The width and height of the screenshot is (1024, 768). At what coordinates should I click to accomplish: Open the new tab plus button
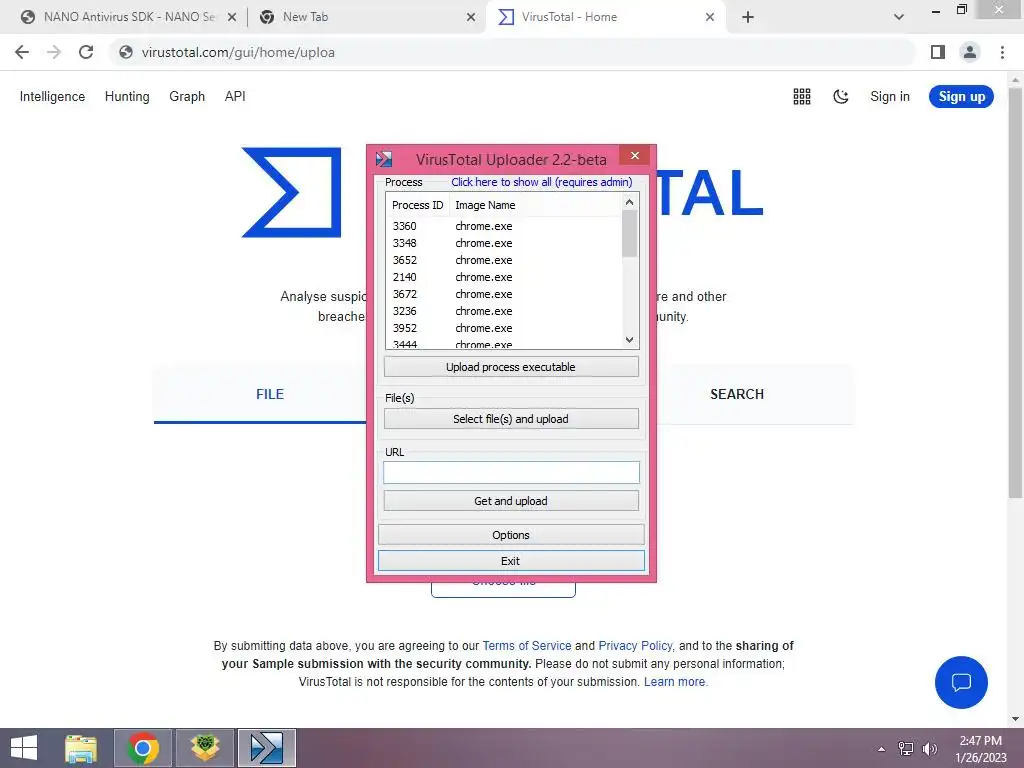click(x=748, y=17)
